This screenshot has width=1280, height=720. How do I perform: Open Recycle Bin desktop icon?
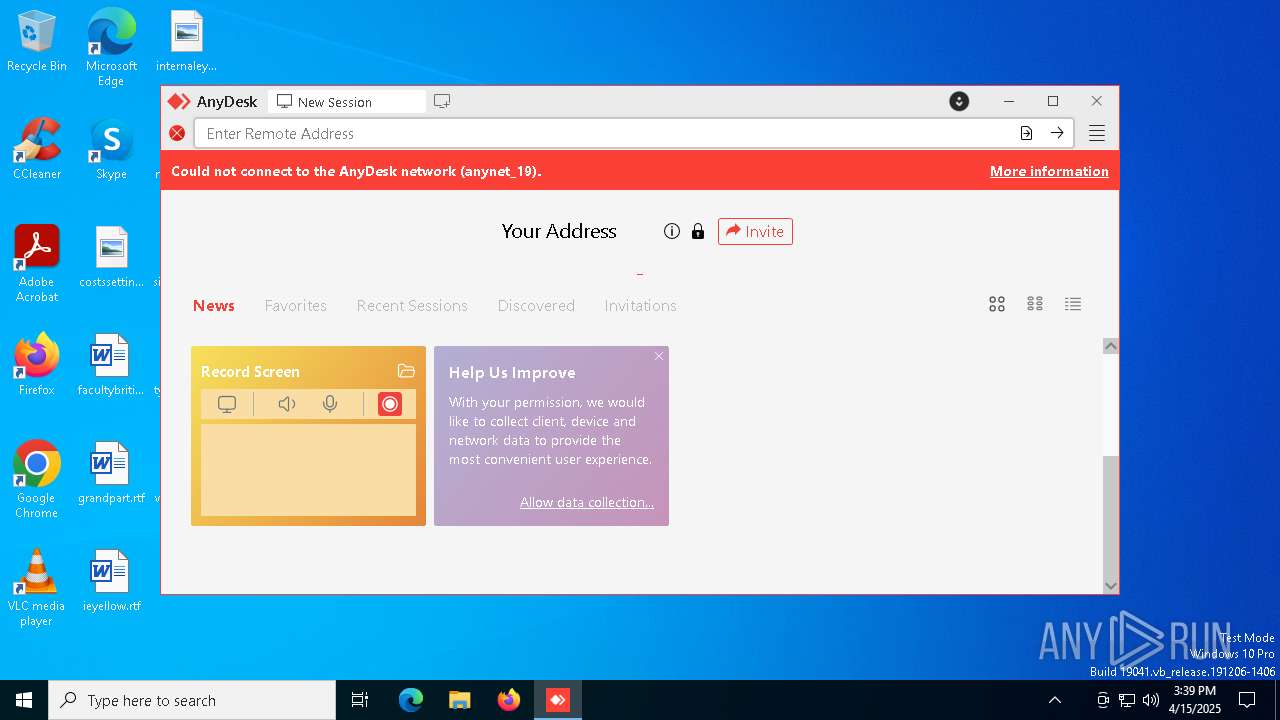tap(37, 42)
